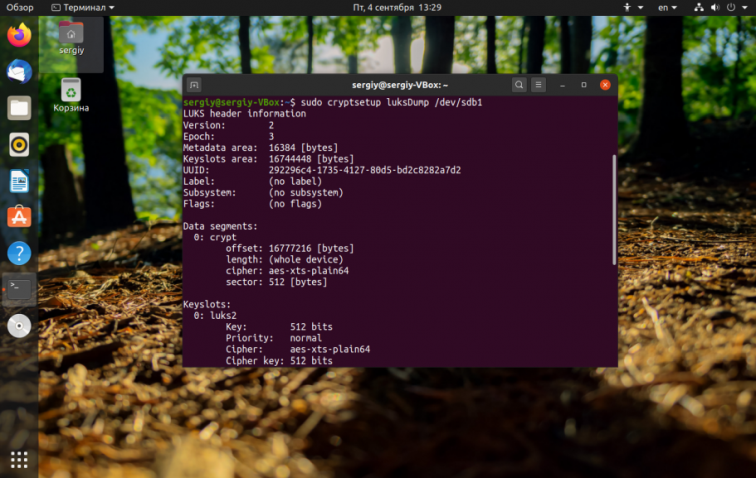Click the terminal search icon
The height and width of the screenshot is (478, 756).
519,85
